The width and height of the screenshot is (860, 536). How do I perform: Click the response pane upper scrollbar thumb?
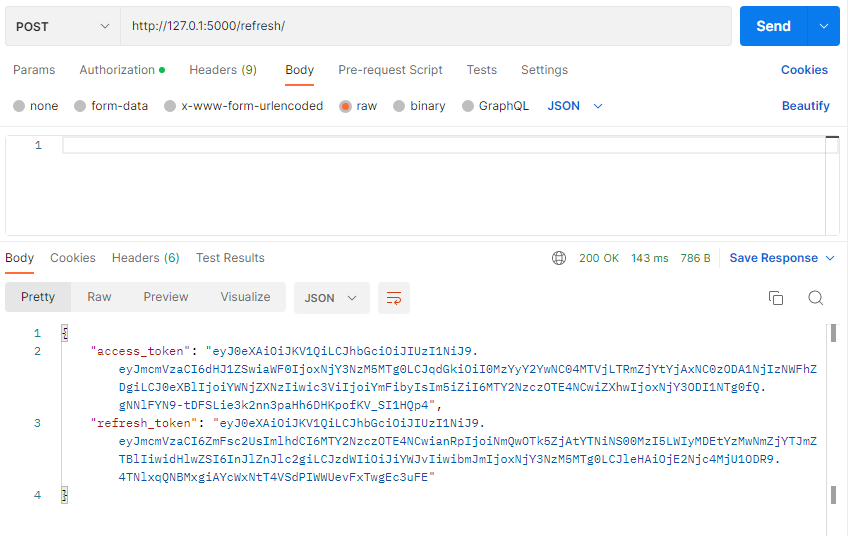(x=834, y=333)
